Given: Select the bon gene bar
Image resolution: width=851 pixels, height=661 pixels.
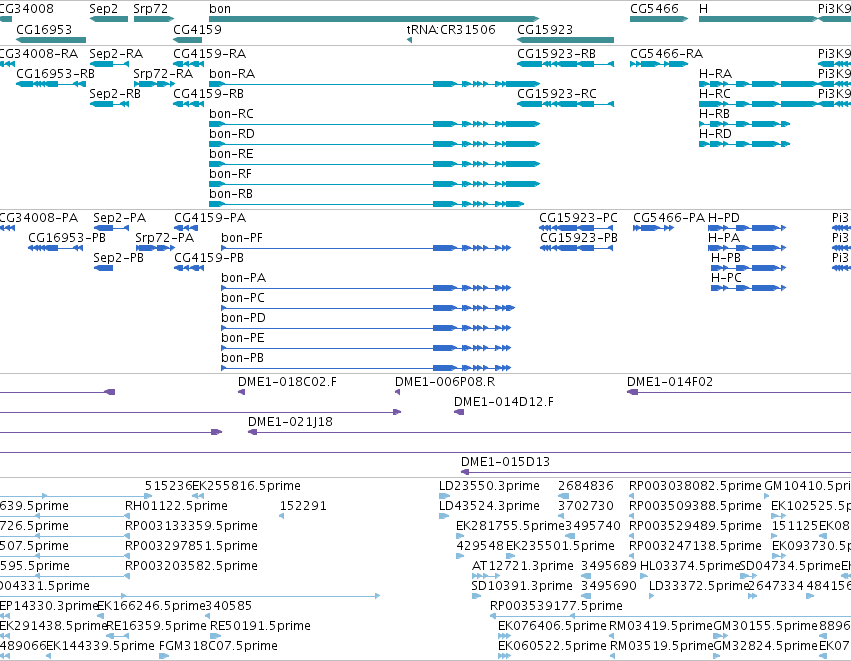Looking at the screenshot, I should coord(374,19).
